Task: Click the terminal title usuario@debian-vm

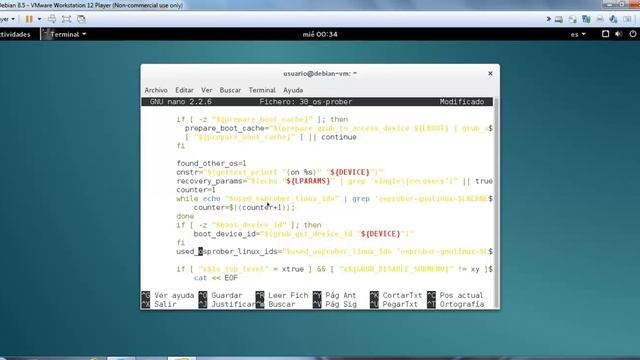Action: tap(320, 73)
